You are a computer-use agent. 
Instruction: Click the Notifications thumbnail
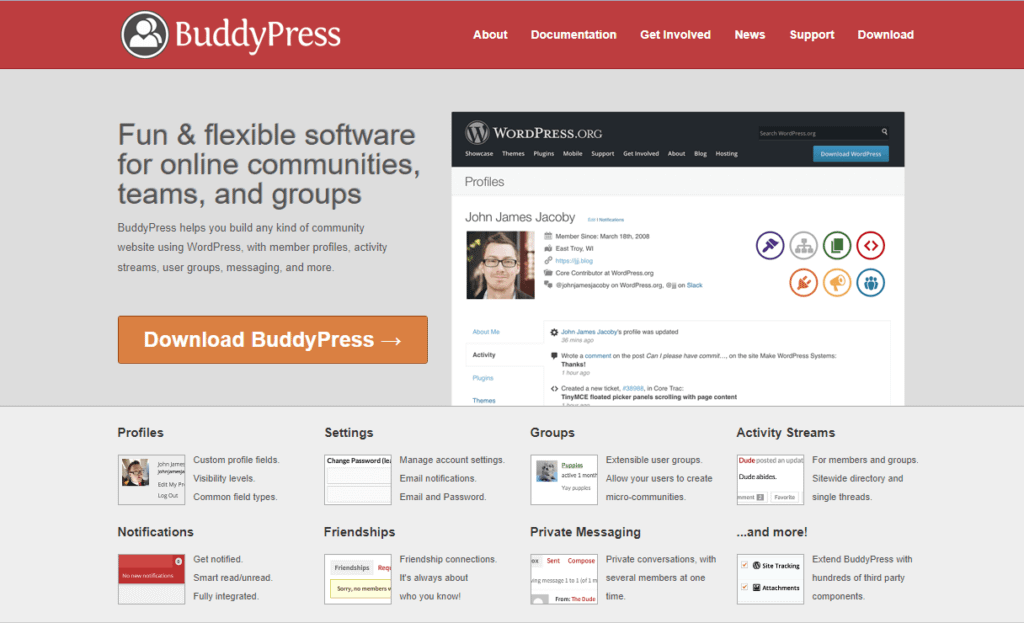tap(152, 579)
